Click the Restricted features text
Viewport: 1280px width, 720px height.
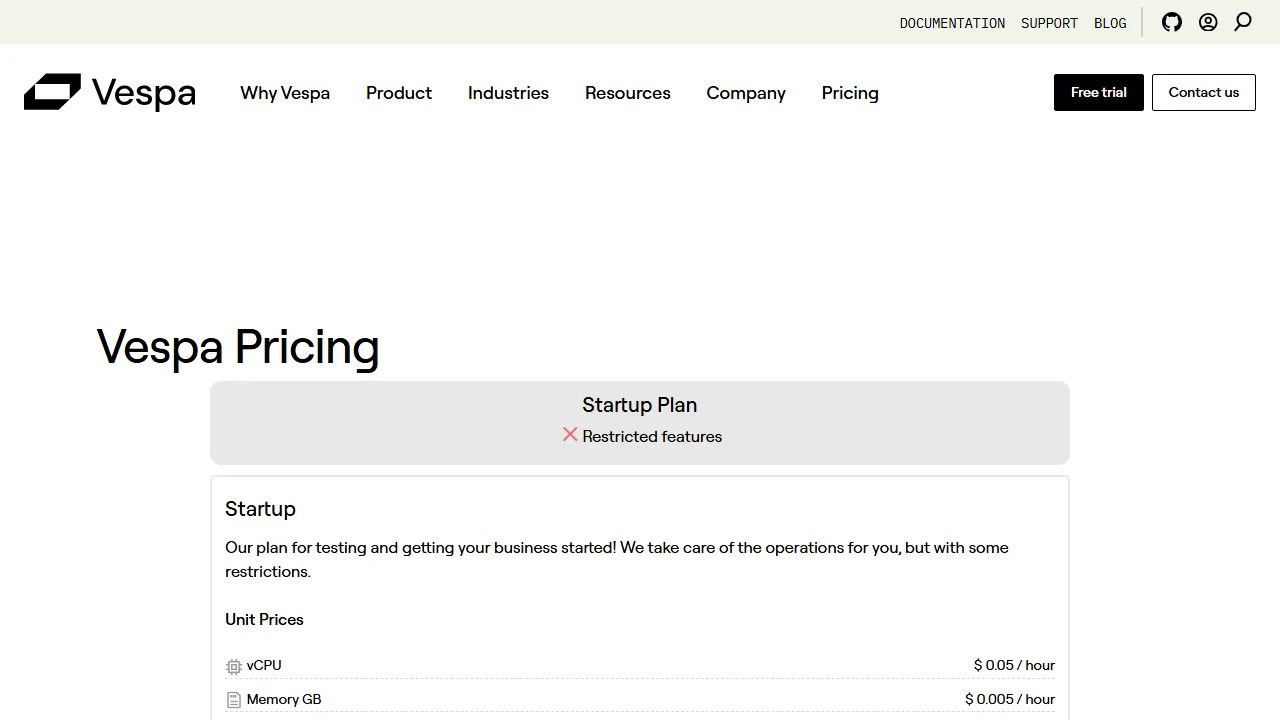[x=652, y=436]
